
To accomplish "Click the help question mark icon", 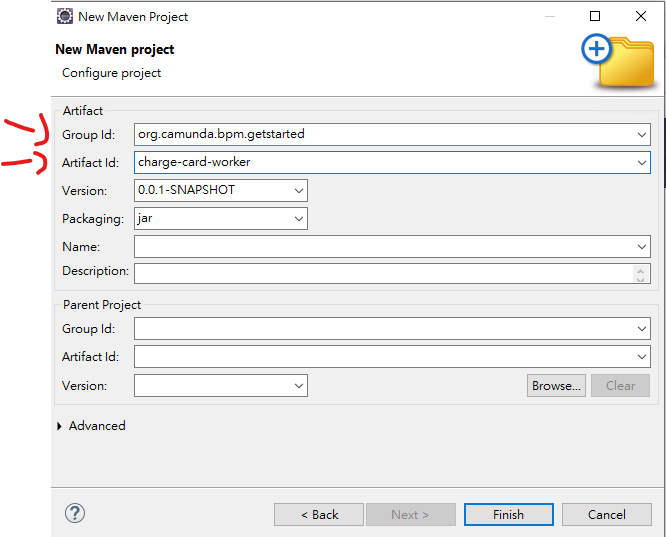I will (75, 513).
